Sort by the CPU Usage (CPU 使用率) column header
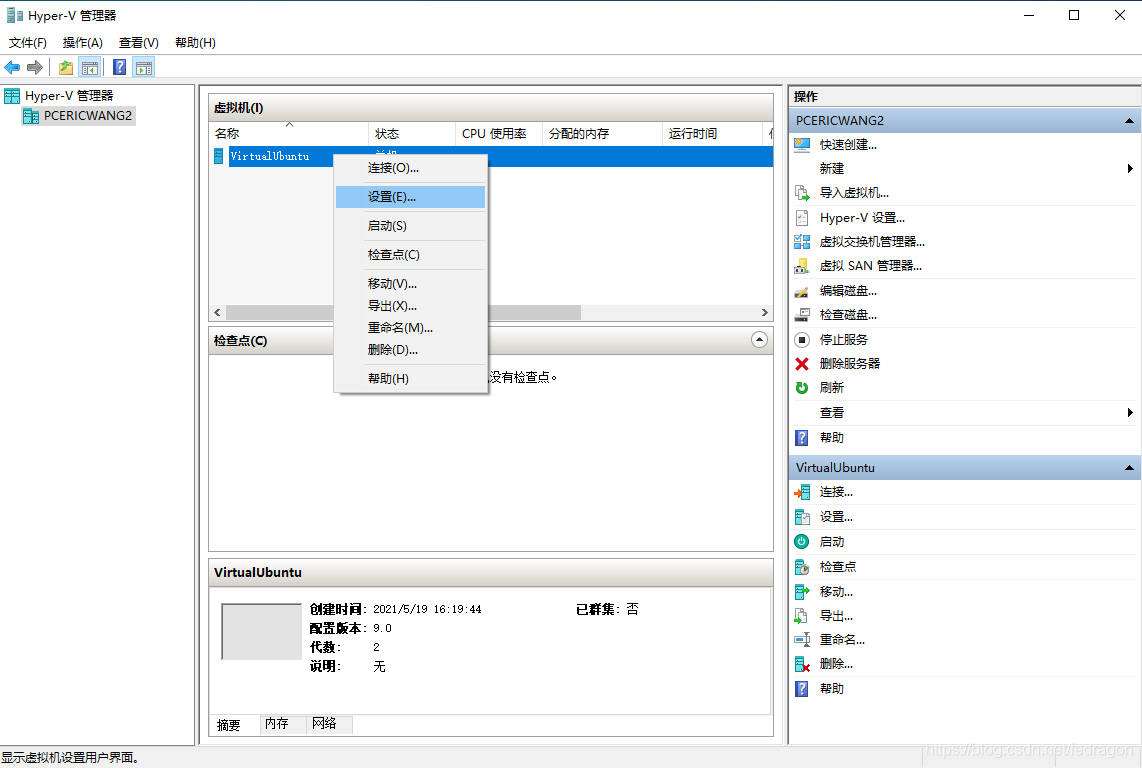Viewport: 1142px width, 768px height. click(x=498, y=134)
